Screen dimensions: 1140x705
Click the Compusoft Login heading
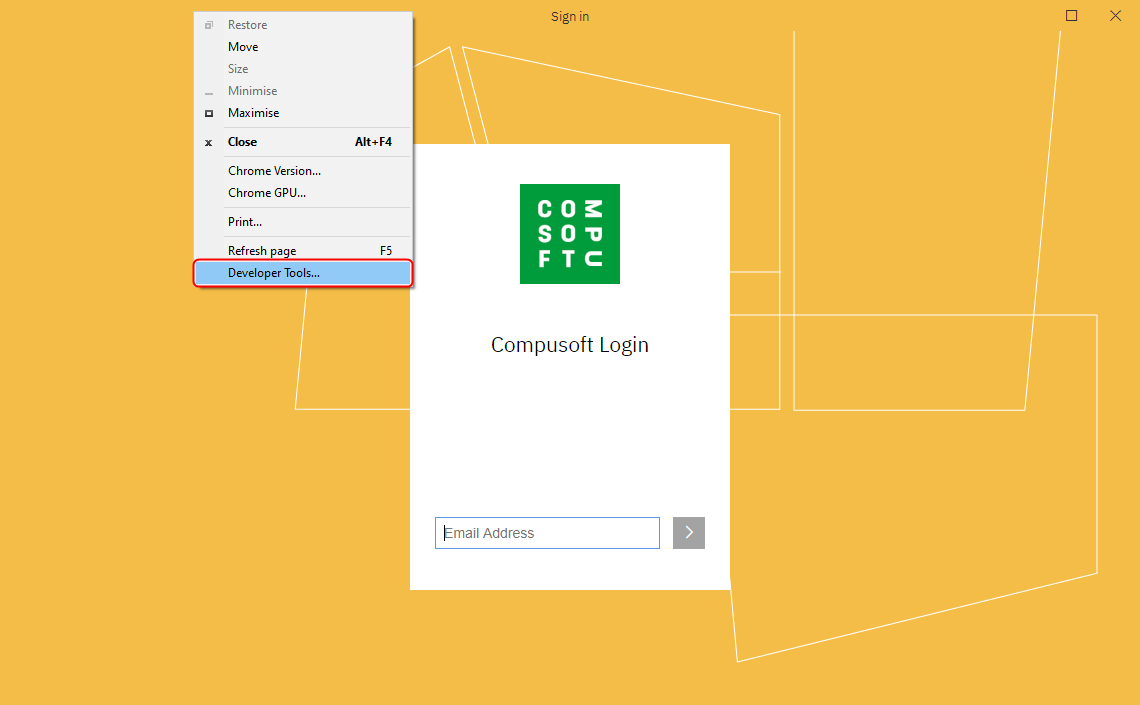pyautogui.click(x=569, y=344)
